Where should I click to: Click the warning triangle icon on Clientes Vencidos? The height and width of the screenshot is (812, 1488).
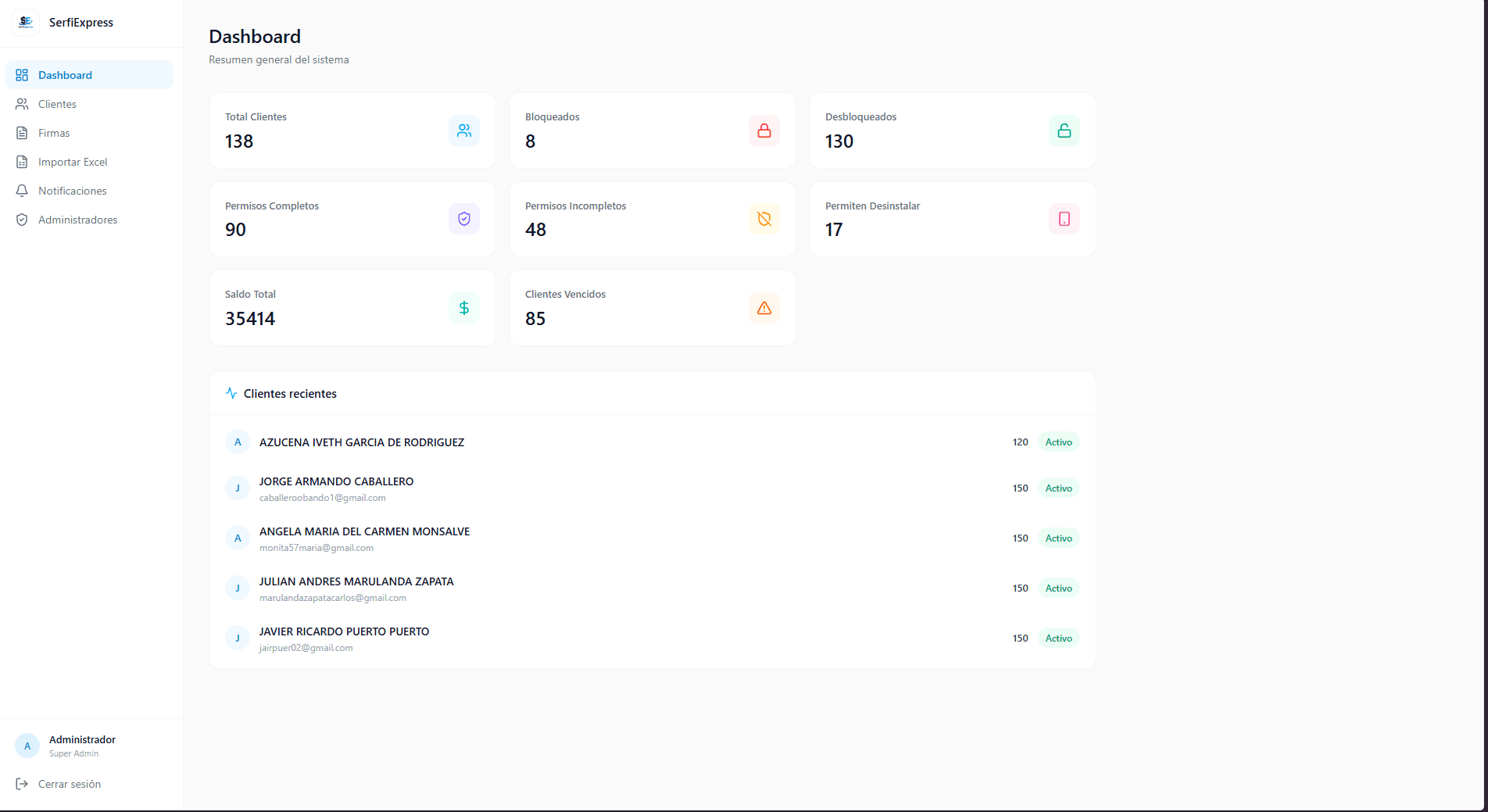tap(764, 308)
